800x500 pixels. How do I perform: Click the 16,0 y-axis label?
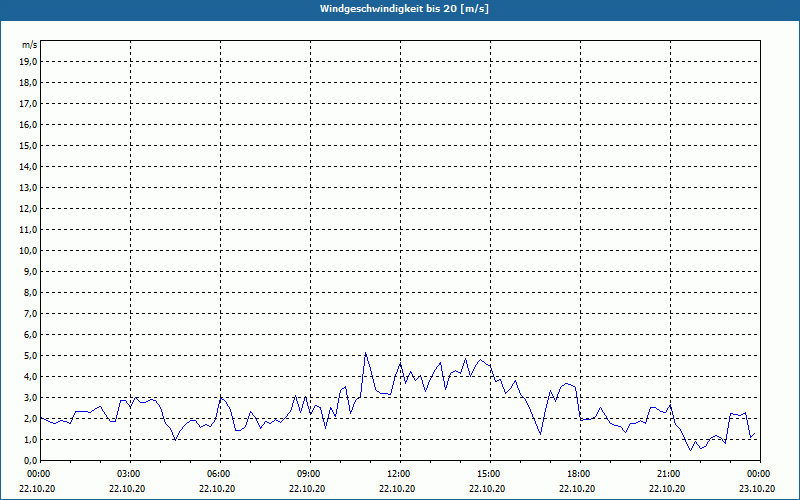tap(28, 124)
